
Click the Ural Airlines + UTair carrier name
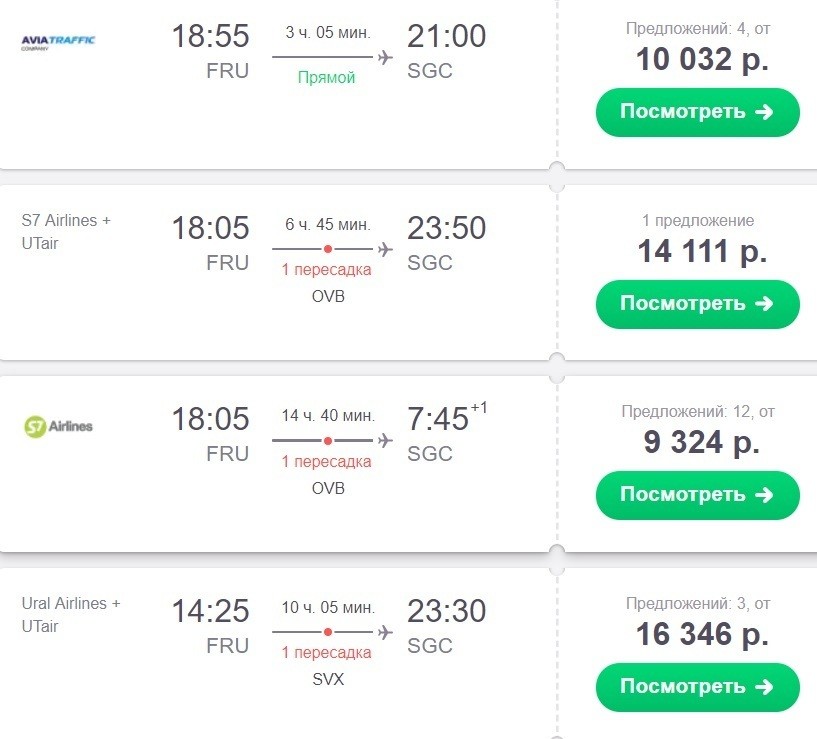70,614
